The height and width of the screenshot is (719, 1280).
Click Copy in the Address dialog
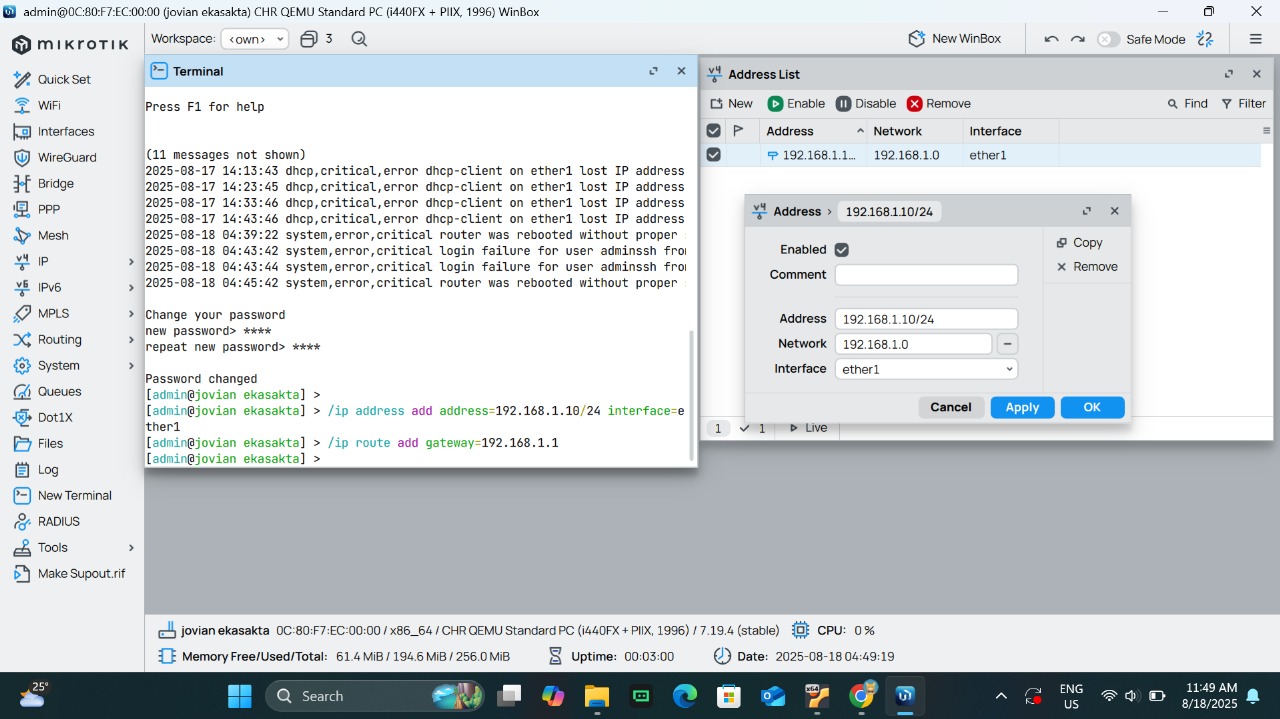[x=1079, y=243]
